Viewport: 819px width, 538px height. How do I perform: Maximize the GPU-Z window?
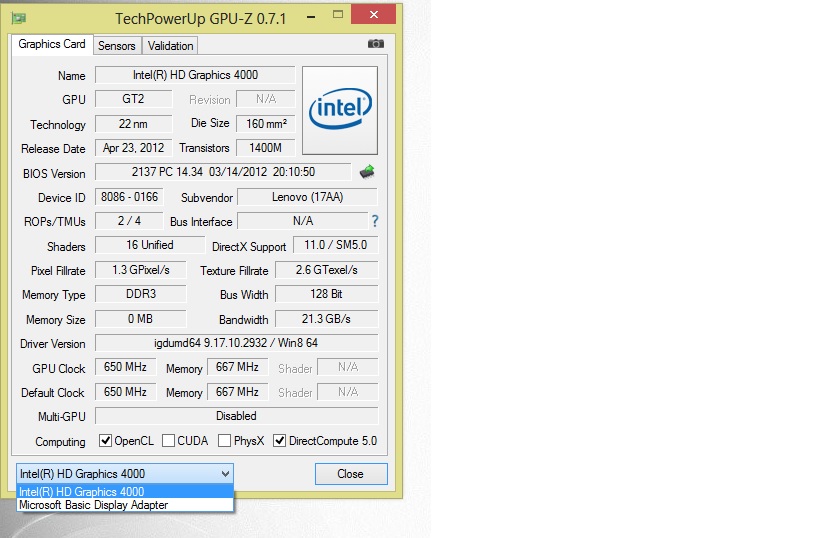(x=338, y=15)
